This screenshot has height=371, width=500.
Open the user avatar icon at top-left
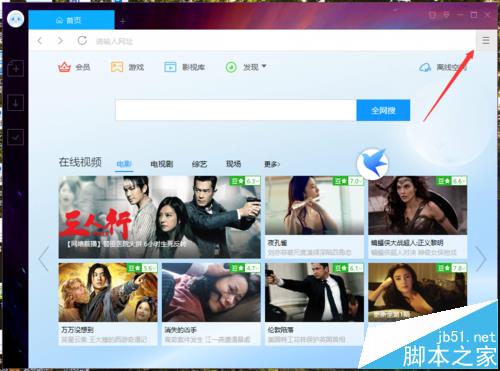pyautogui.click(x=15, y=19)
